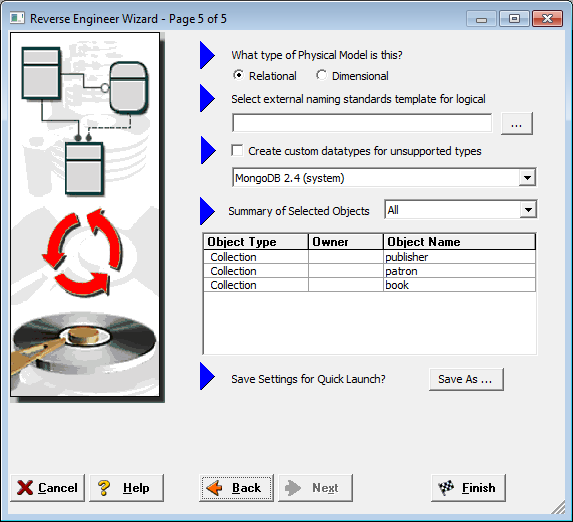Click the Save As ... button

(466, 379)
